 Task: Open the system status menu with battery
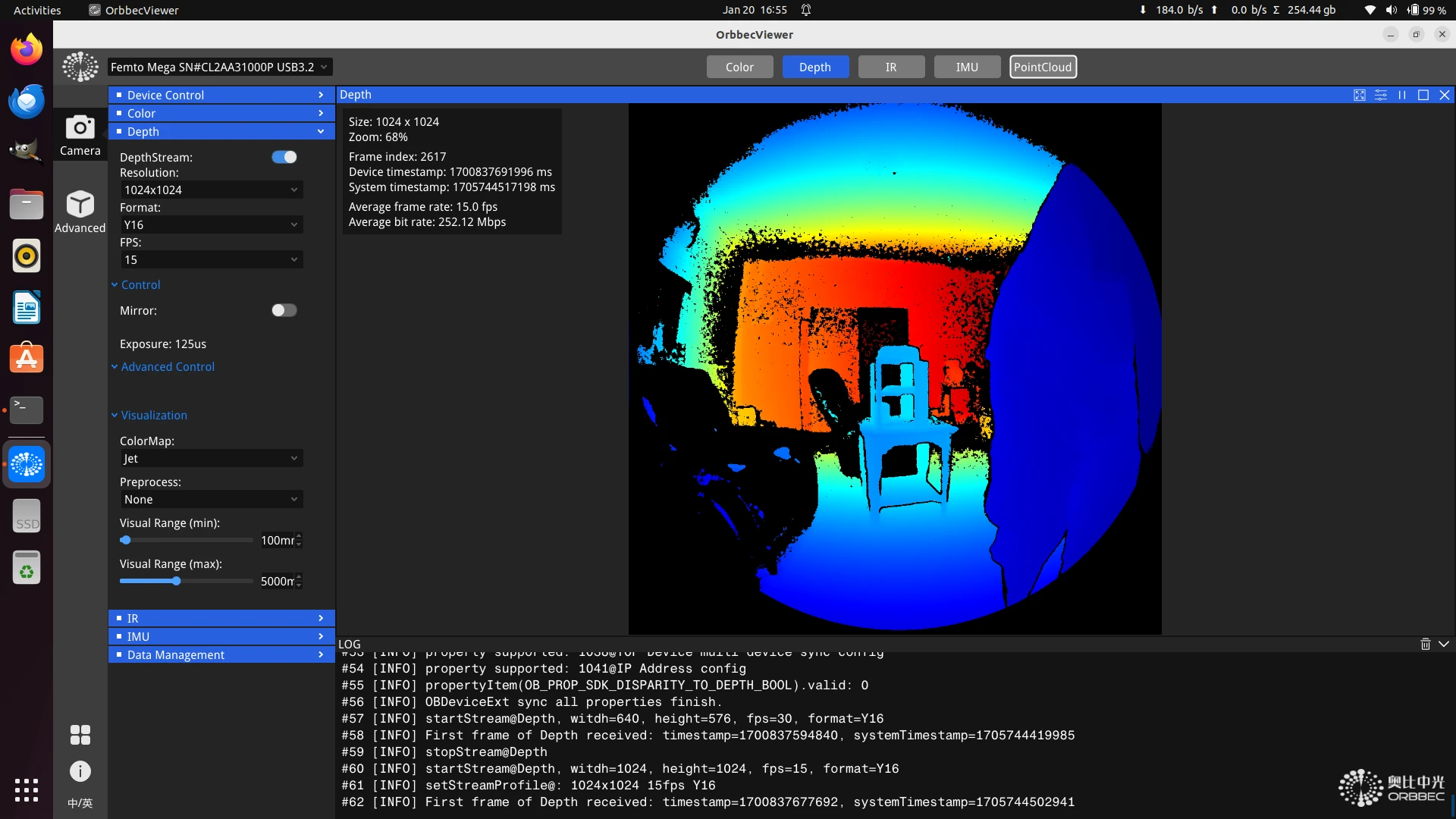(x=1404, y=10)
